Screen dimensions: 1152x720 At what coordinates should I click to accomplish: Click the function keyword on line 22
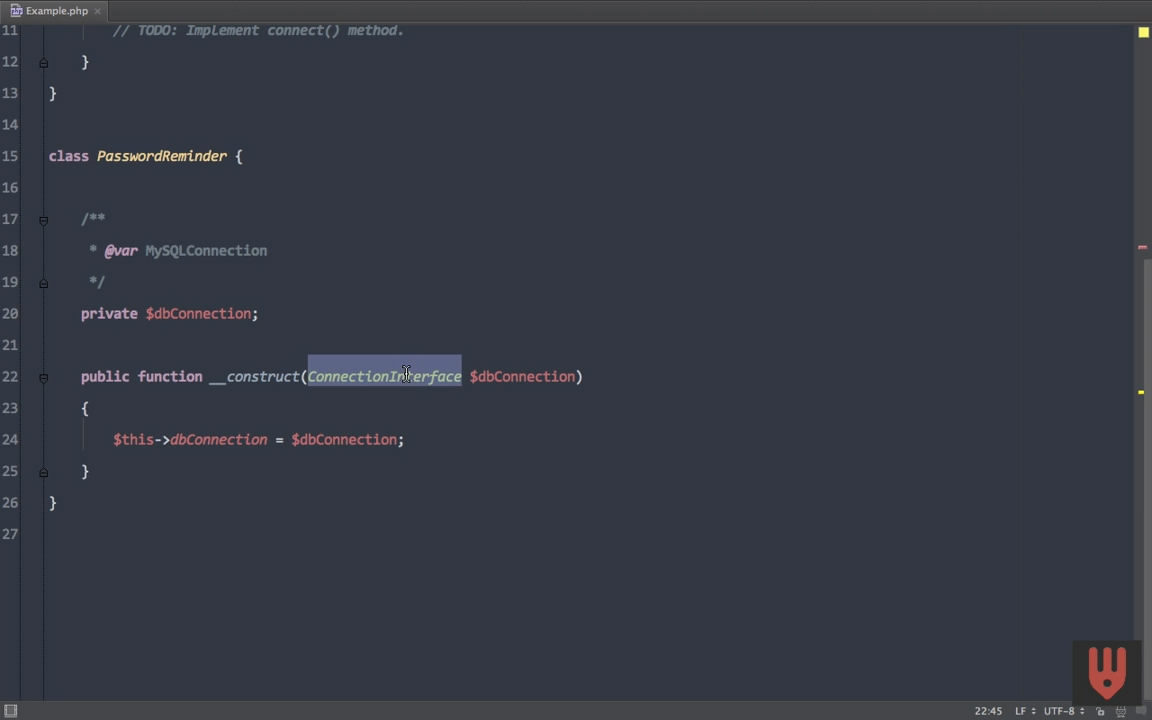click(x=170, y=376)
